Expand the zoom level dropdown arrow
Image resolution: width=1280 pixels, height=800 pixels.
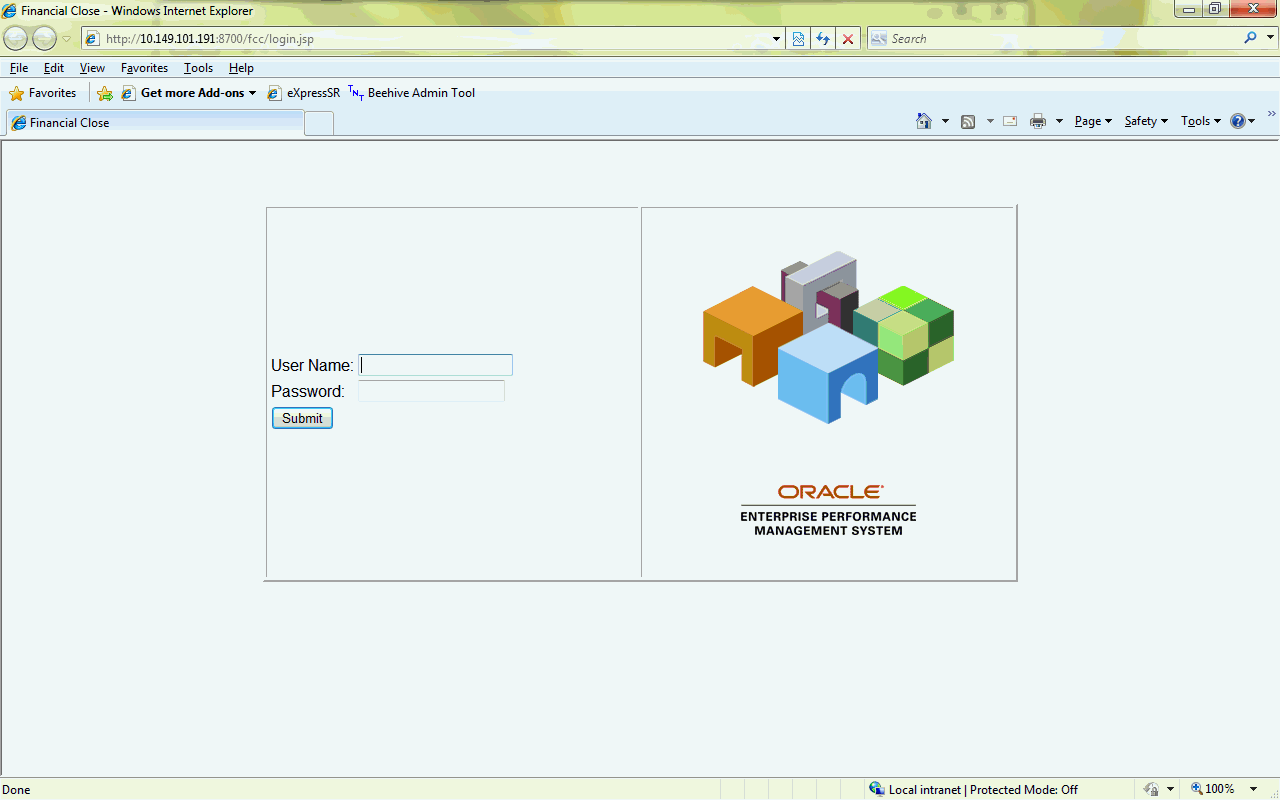click(1253, 789)
